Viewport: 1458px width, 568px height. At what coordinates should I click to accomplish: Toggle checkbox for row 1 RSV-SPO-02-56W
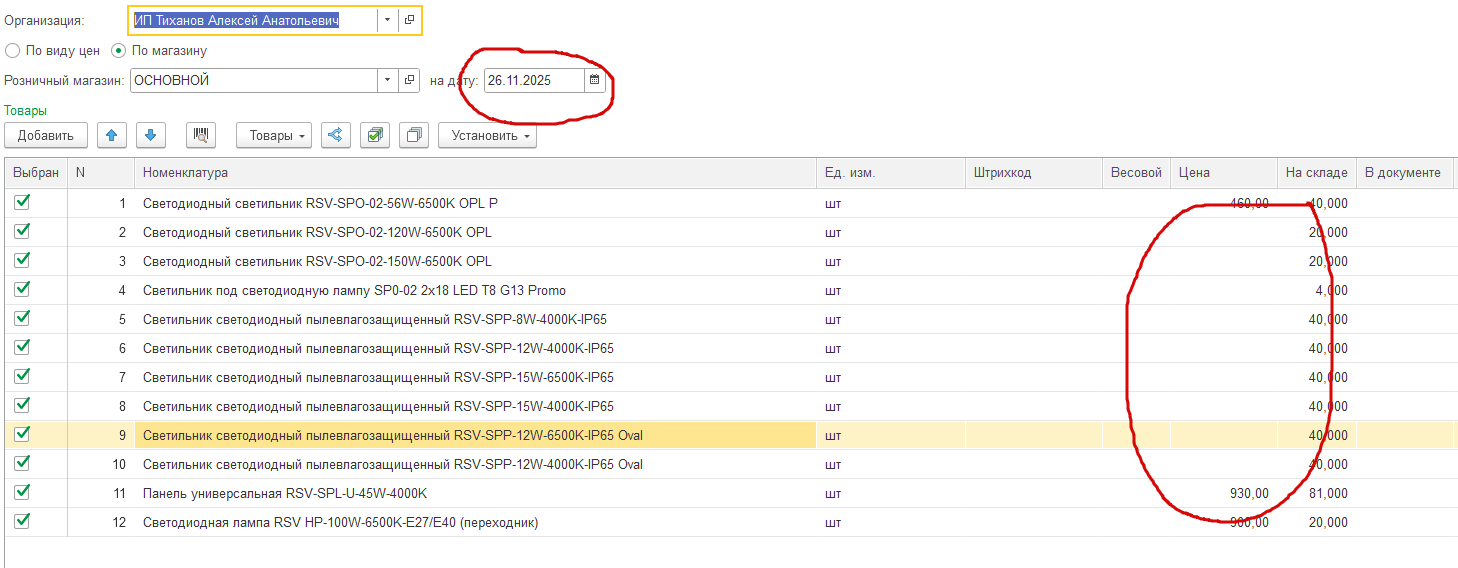[23, 202]
